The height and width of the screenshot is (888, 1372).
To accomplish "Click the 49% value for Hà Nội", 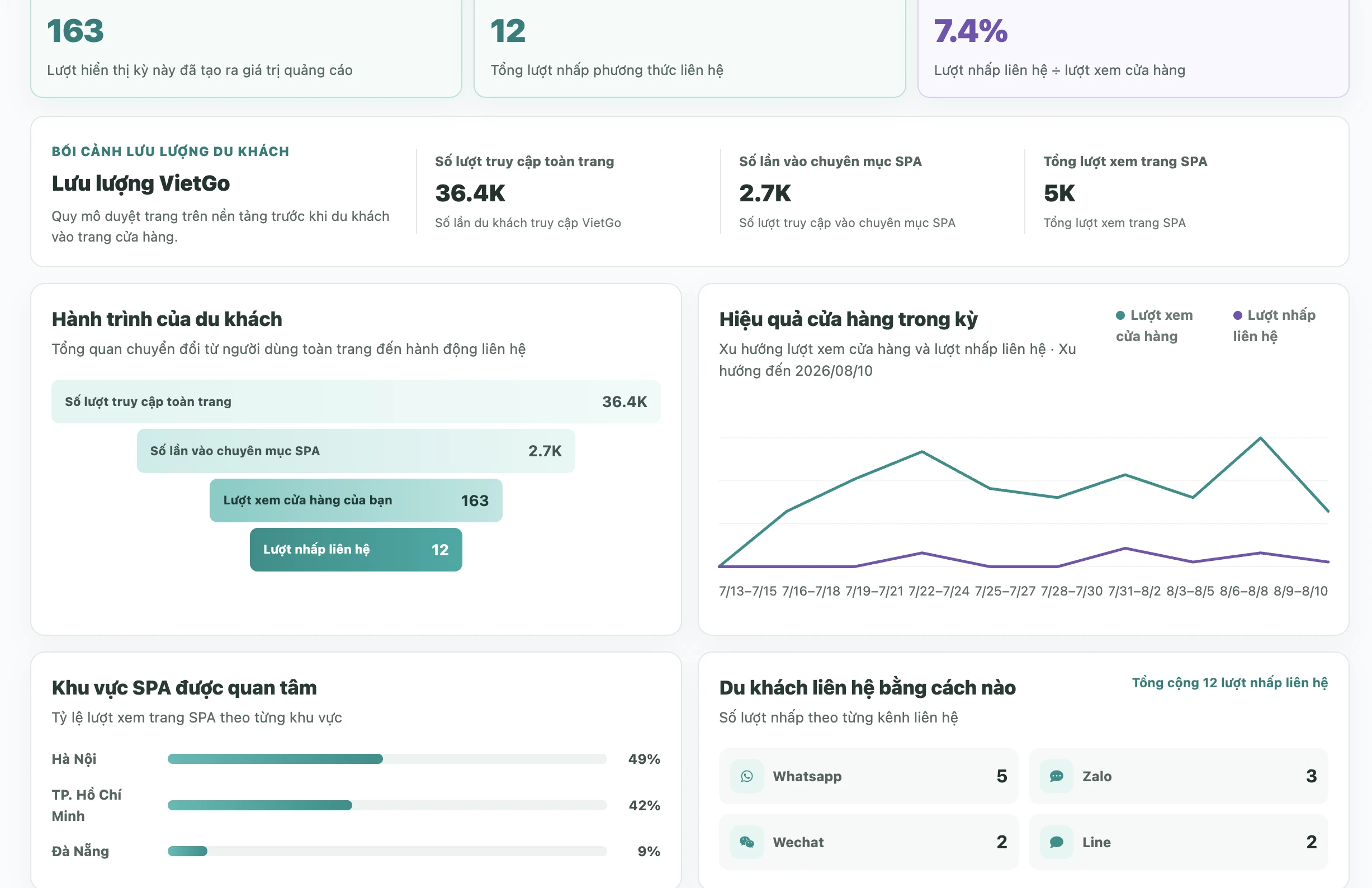I will 645,759.
